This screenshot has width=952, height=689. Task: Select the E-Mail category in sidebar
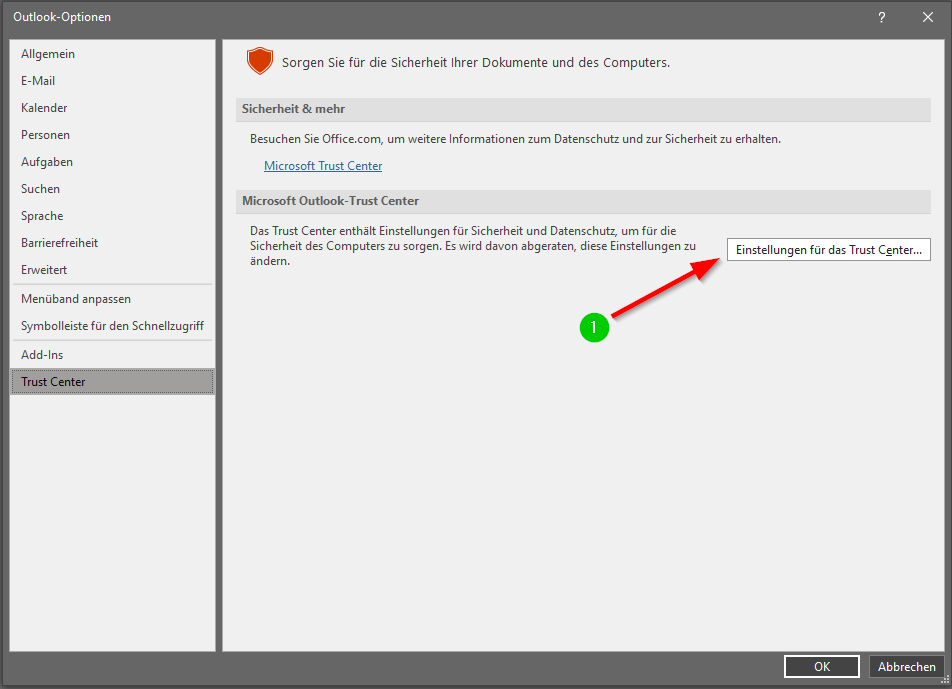tap(38, 81)
